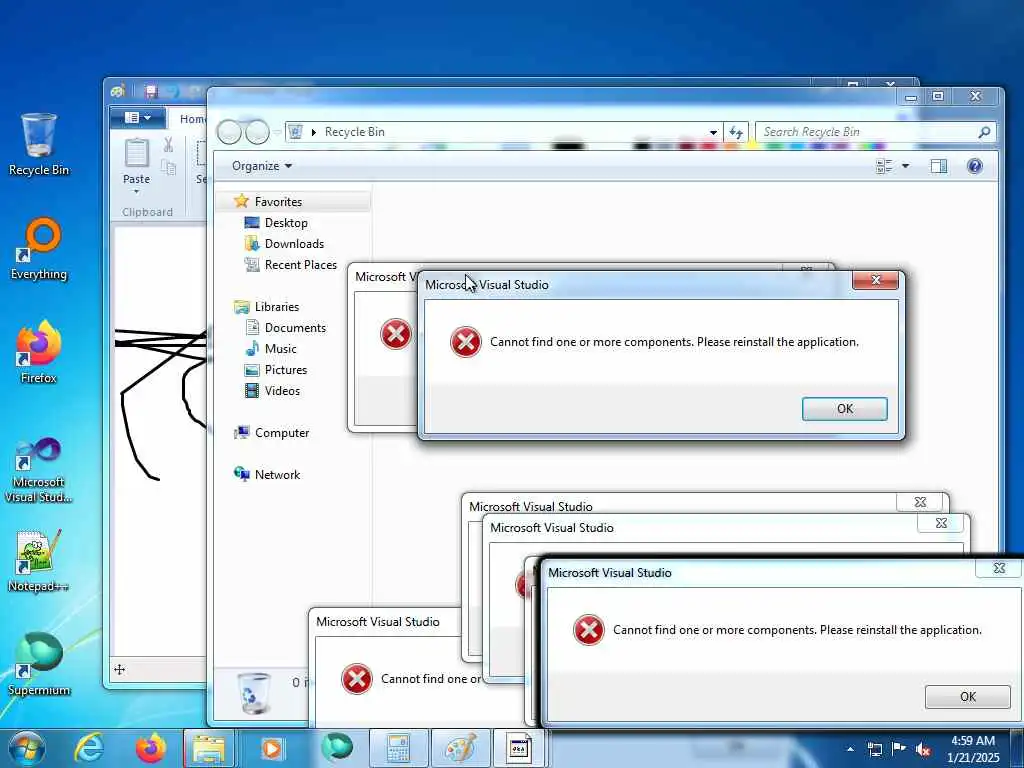The height and width of the screenshot is (768, 1024).
Task: Change your view using the view icon
Action: 884,167
